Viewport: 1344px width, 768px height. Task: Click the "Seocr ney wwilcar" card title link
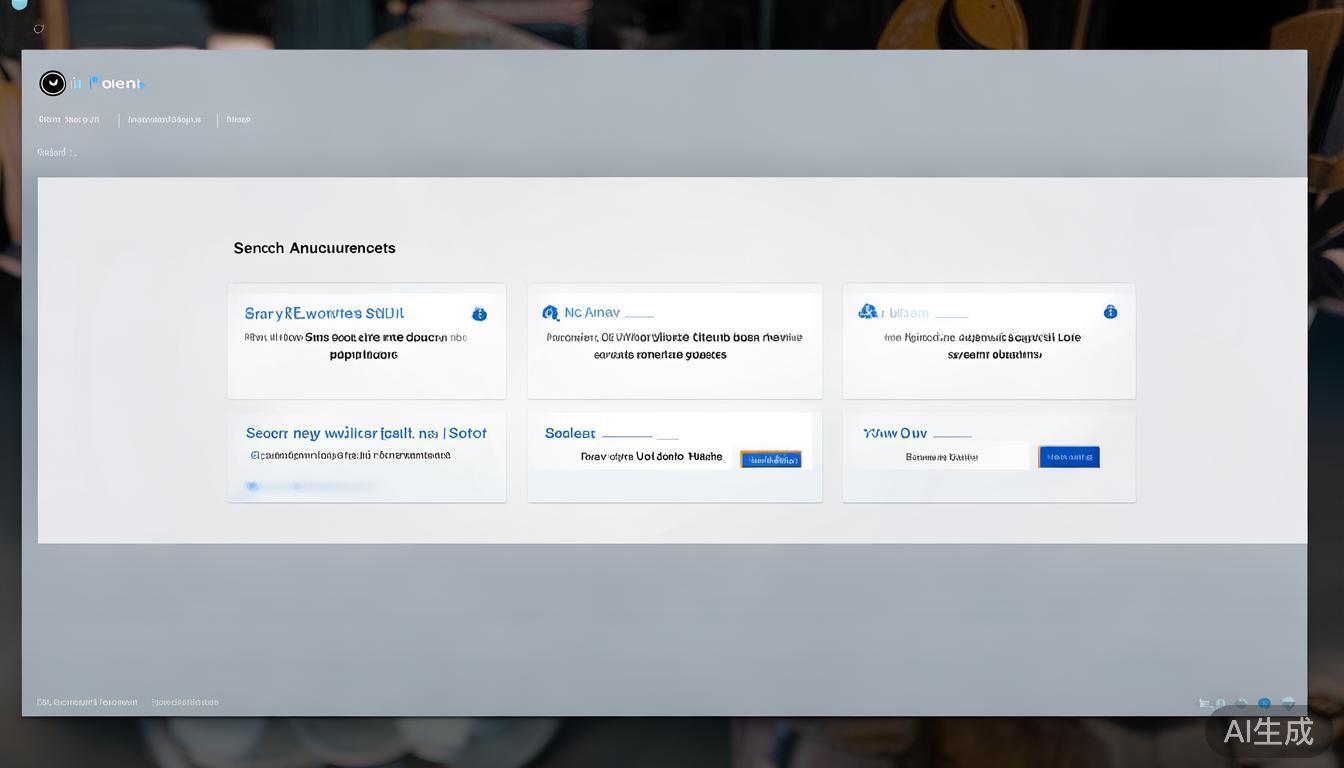pyautogui.click(x=366, y=433)
